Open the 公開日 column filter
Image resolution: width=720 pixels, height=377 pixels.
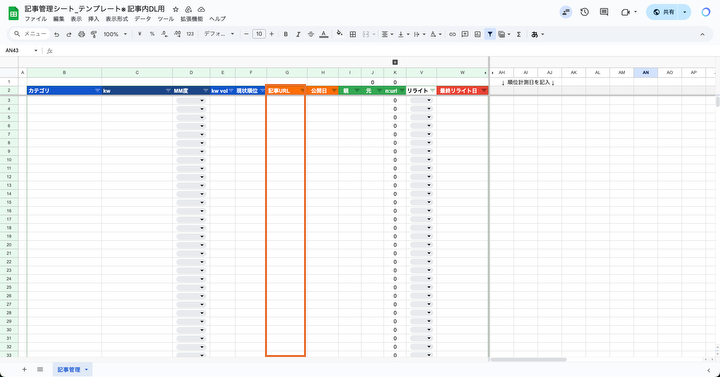pos(334,91)
